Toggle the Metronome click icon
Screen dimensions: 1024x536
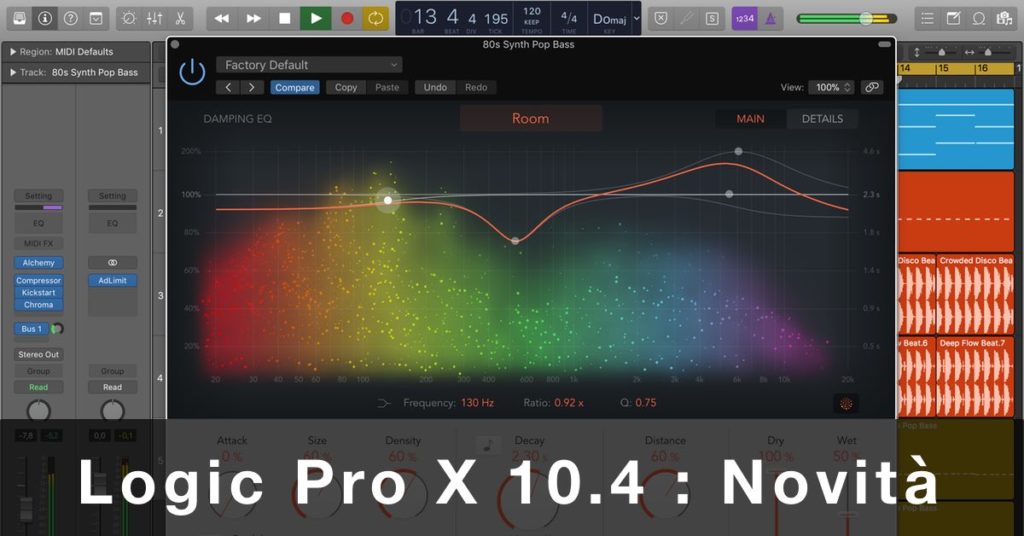point(771,18)
